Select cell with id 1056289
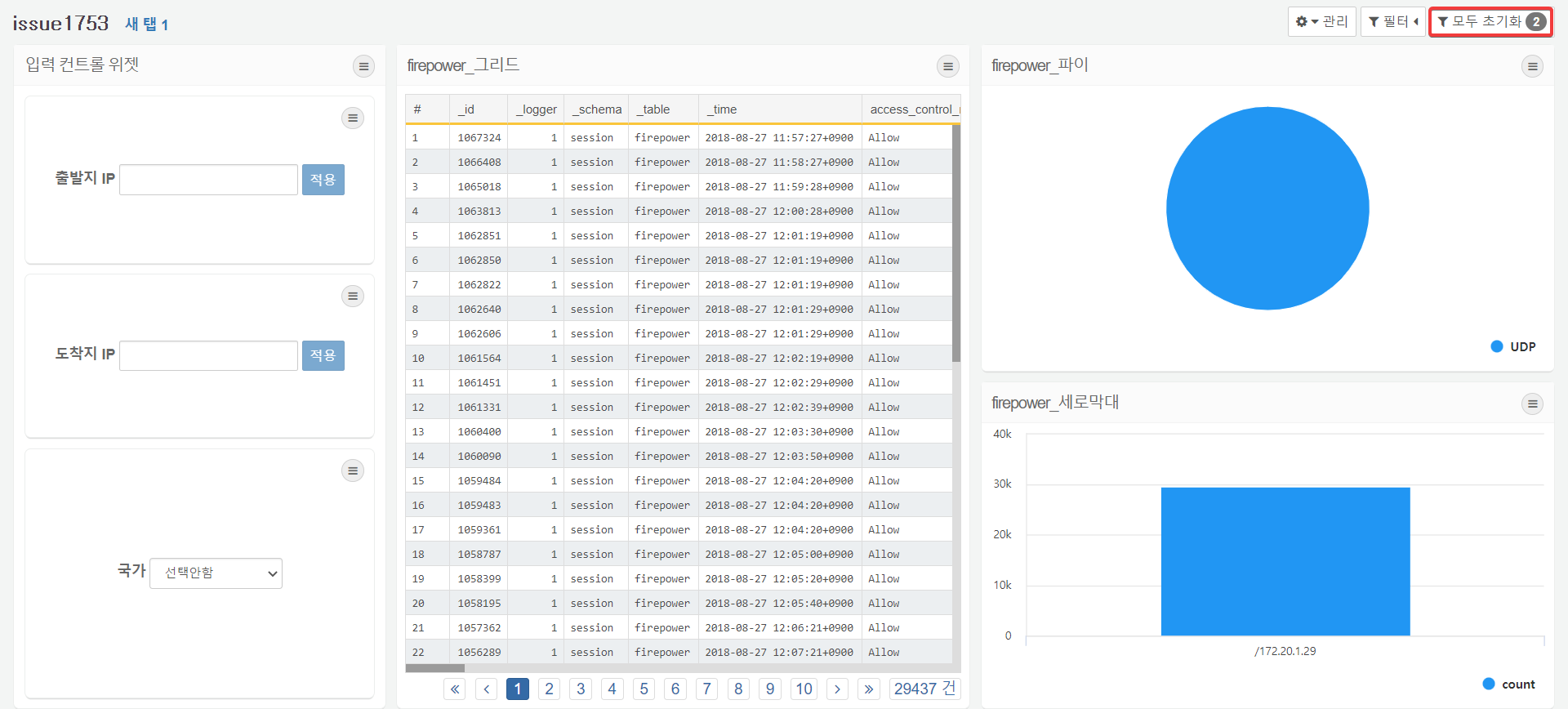 (x=479, y=652)
